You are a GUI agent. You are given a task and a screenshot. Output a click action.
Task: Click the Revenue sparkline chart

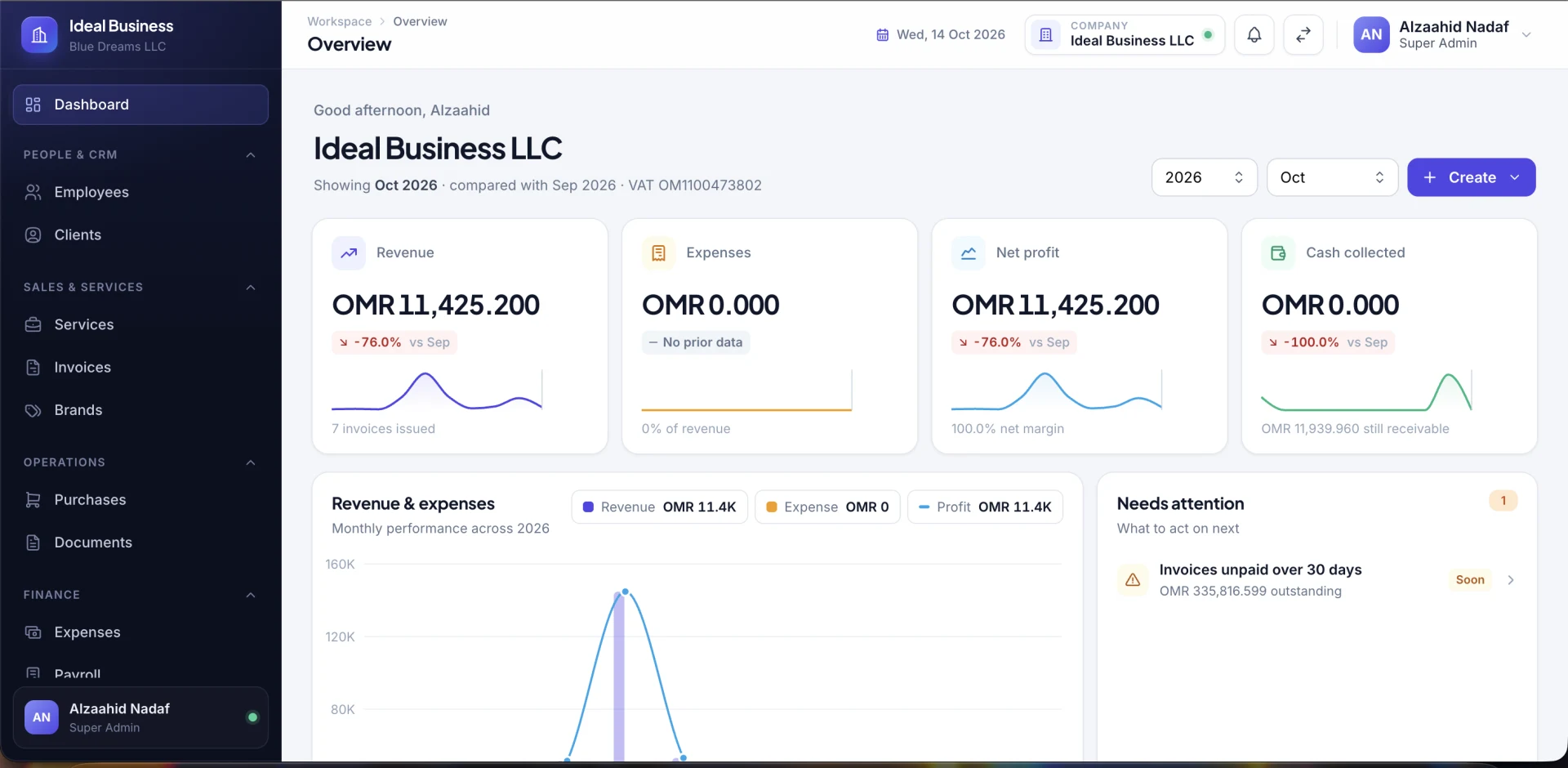tap(437, 391)
